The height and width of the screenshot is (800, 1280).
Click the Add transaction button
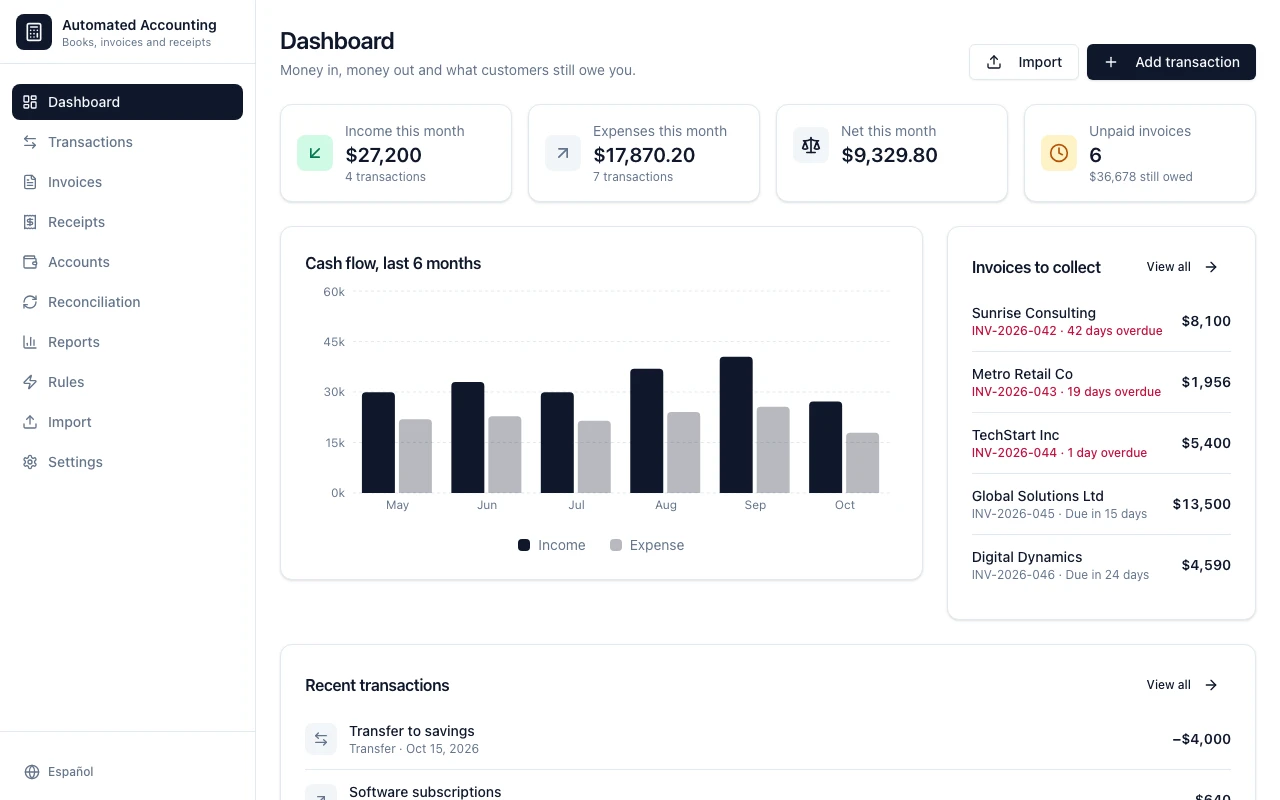click(x=1171, y=62)
